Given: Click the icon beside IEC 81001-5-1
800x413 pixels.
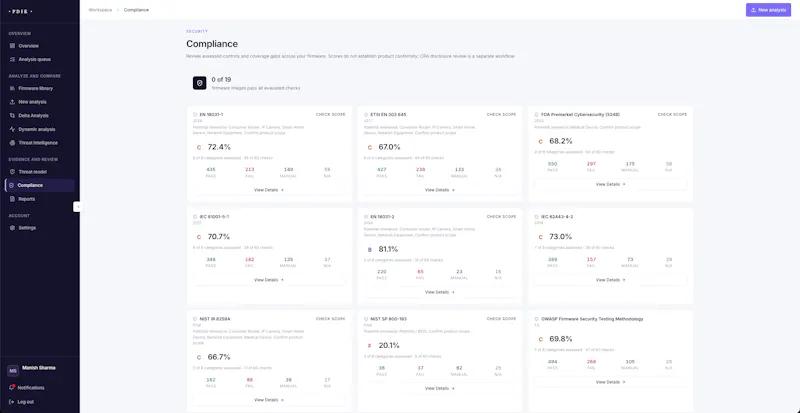Looking at the screenshot, I should tap(195, 216).
